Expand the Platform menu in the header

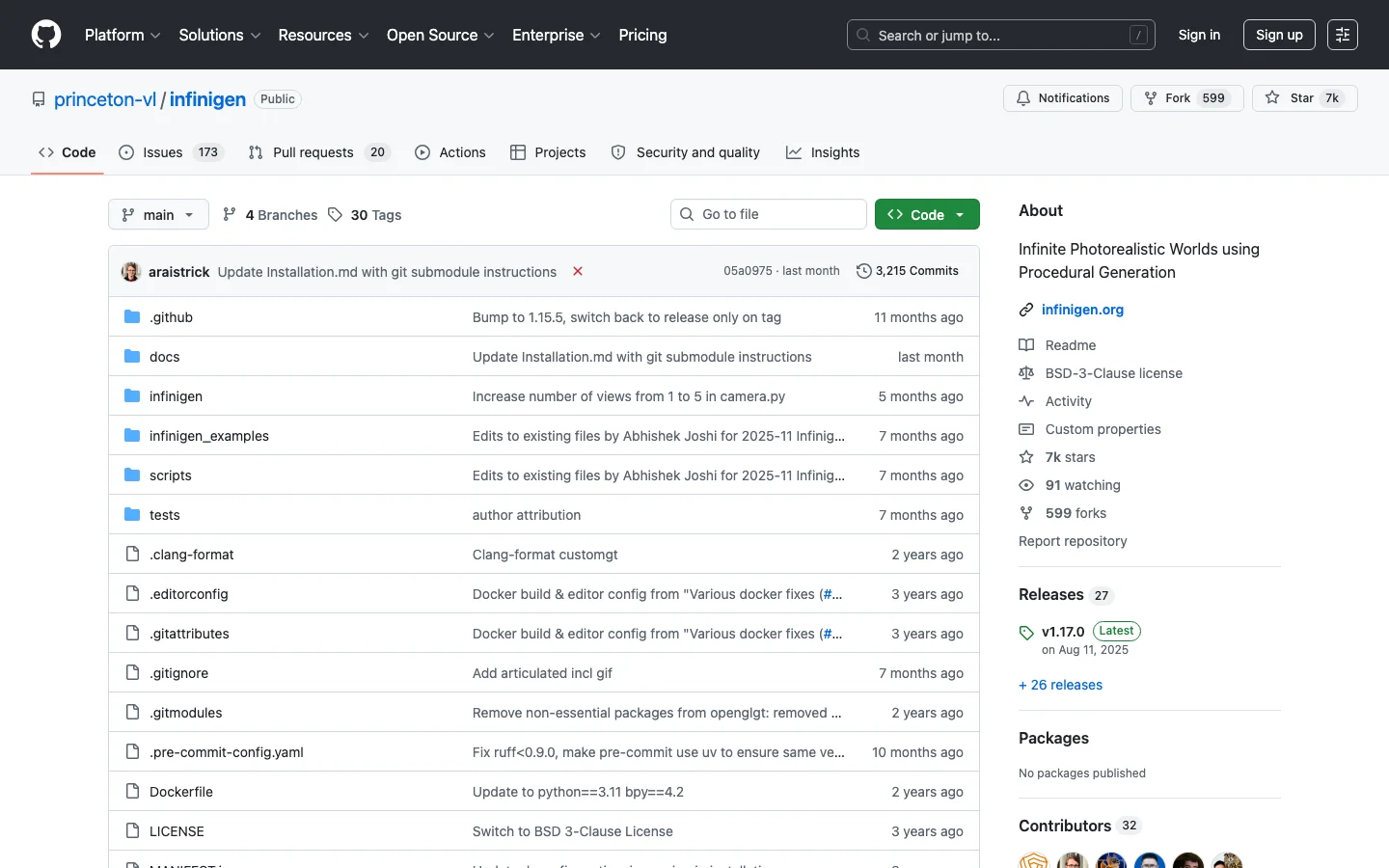(x=123, y=35)
